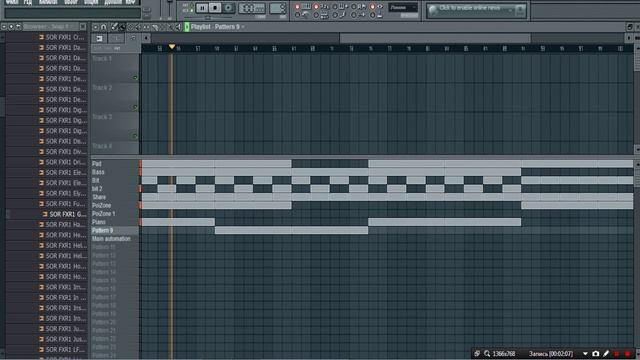This screenshot has height=360, width=640.
Task: Click the left scroll arrow of Playlist scrollbar
Action: (x=146, y=38)
